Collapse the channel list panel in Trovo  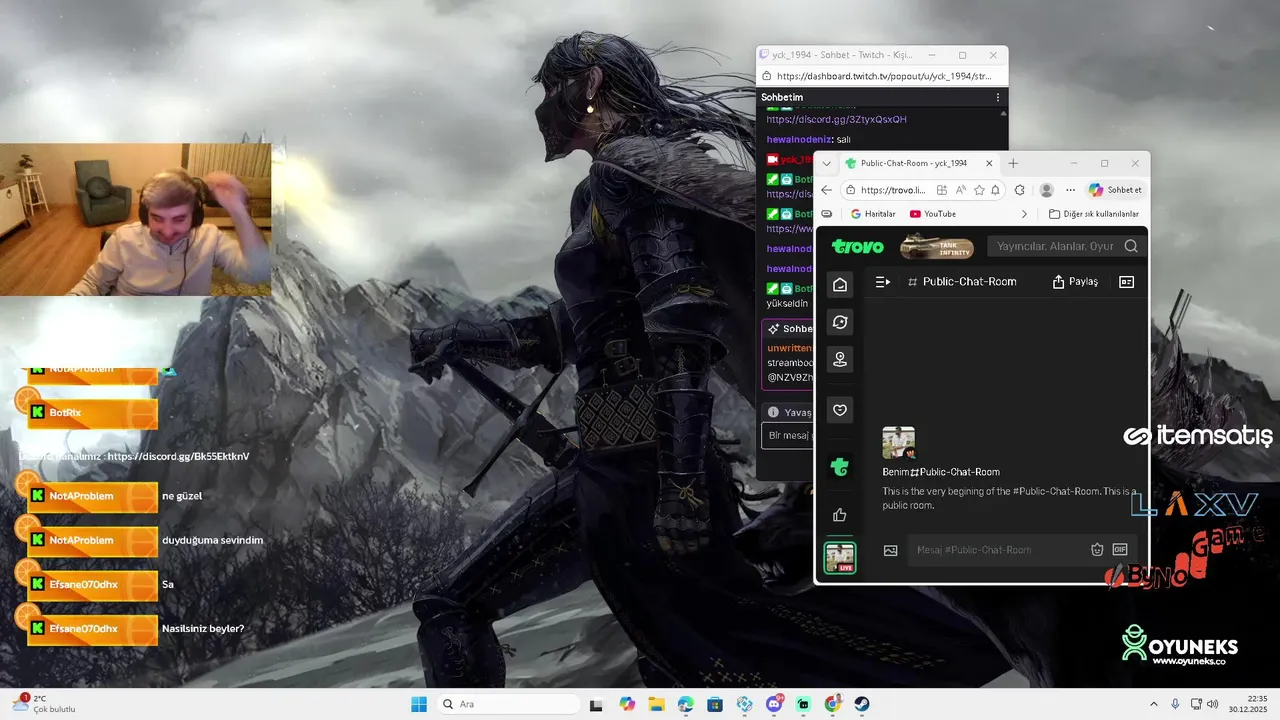[x=882, y=282]
